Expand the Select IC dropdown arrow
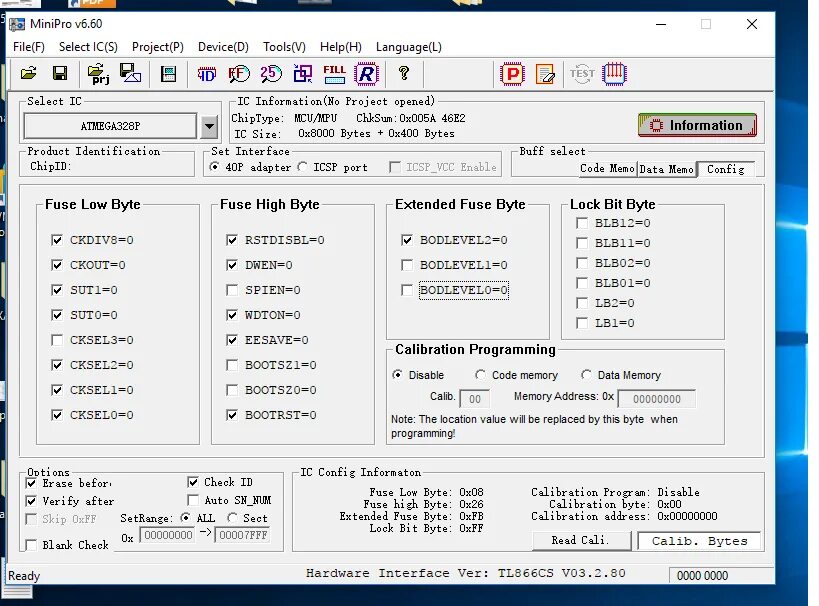Screen dimensions: 819x606 (209, 126)
